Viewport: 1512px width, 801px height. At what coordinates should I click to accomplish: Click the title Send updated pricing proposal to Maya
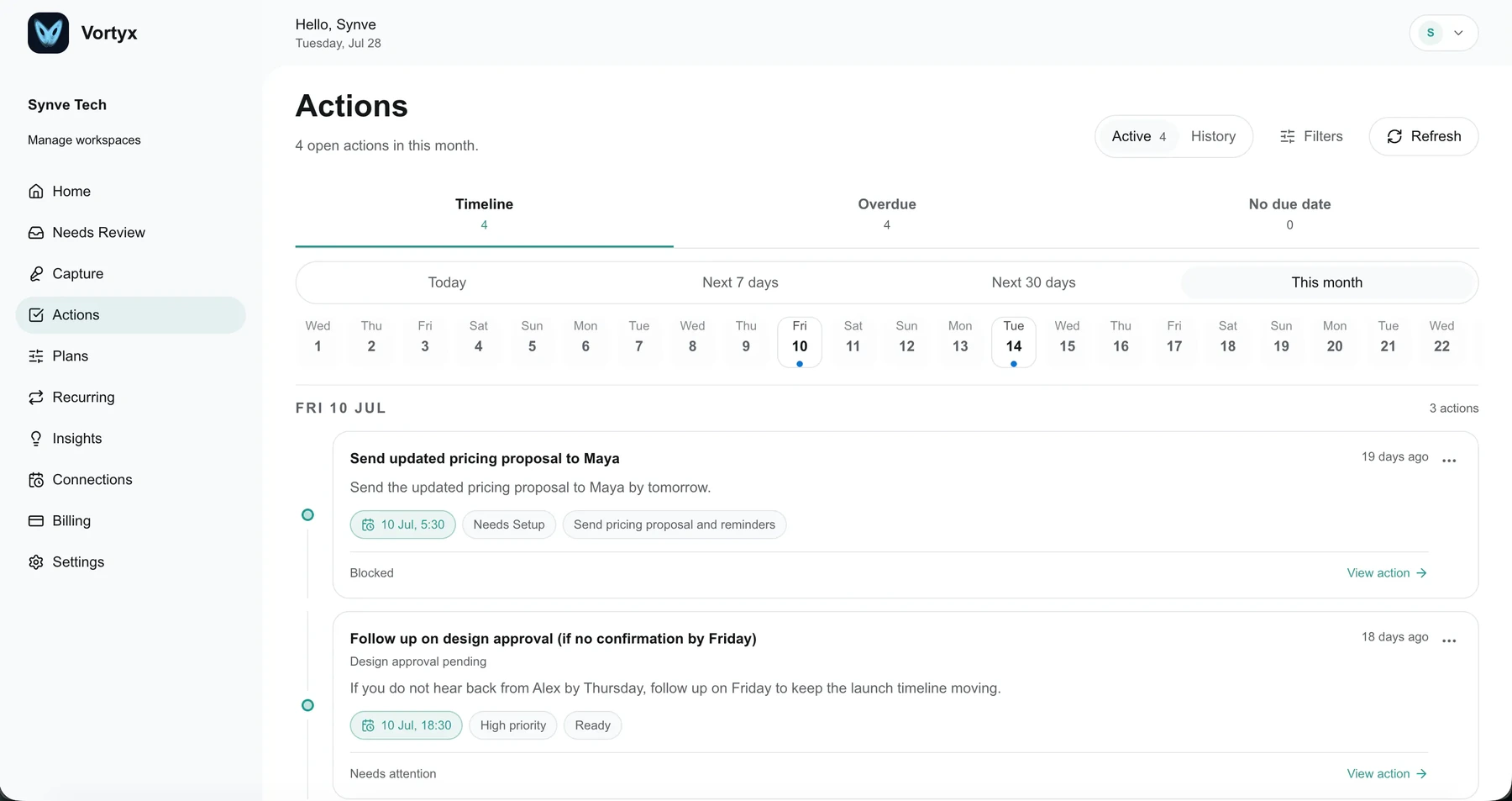pyautogui.click(x=485, y=459)
